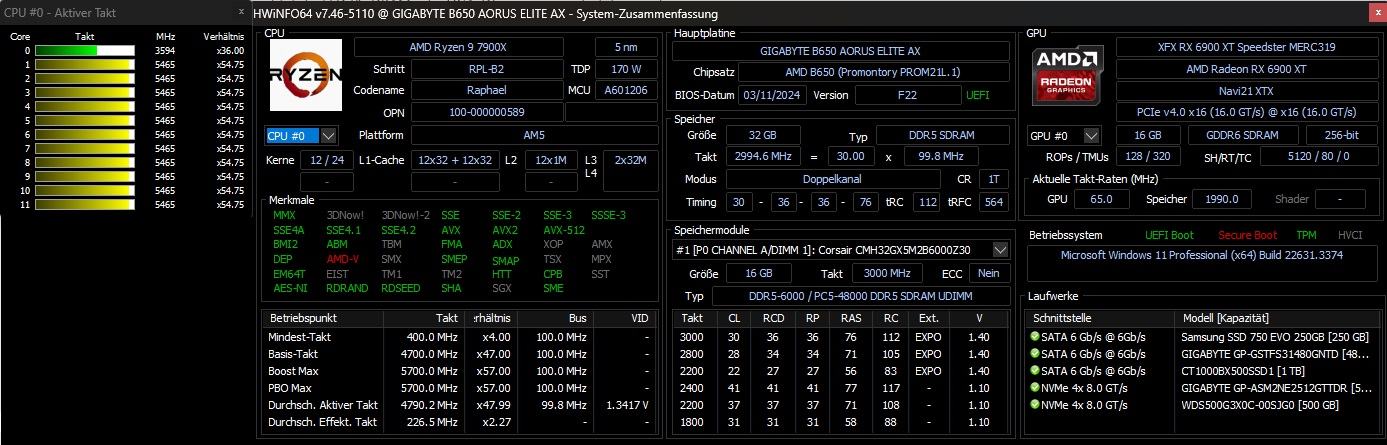Click status icon for WDS500G3X0C-00SJG0 drive

1035,405
